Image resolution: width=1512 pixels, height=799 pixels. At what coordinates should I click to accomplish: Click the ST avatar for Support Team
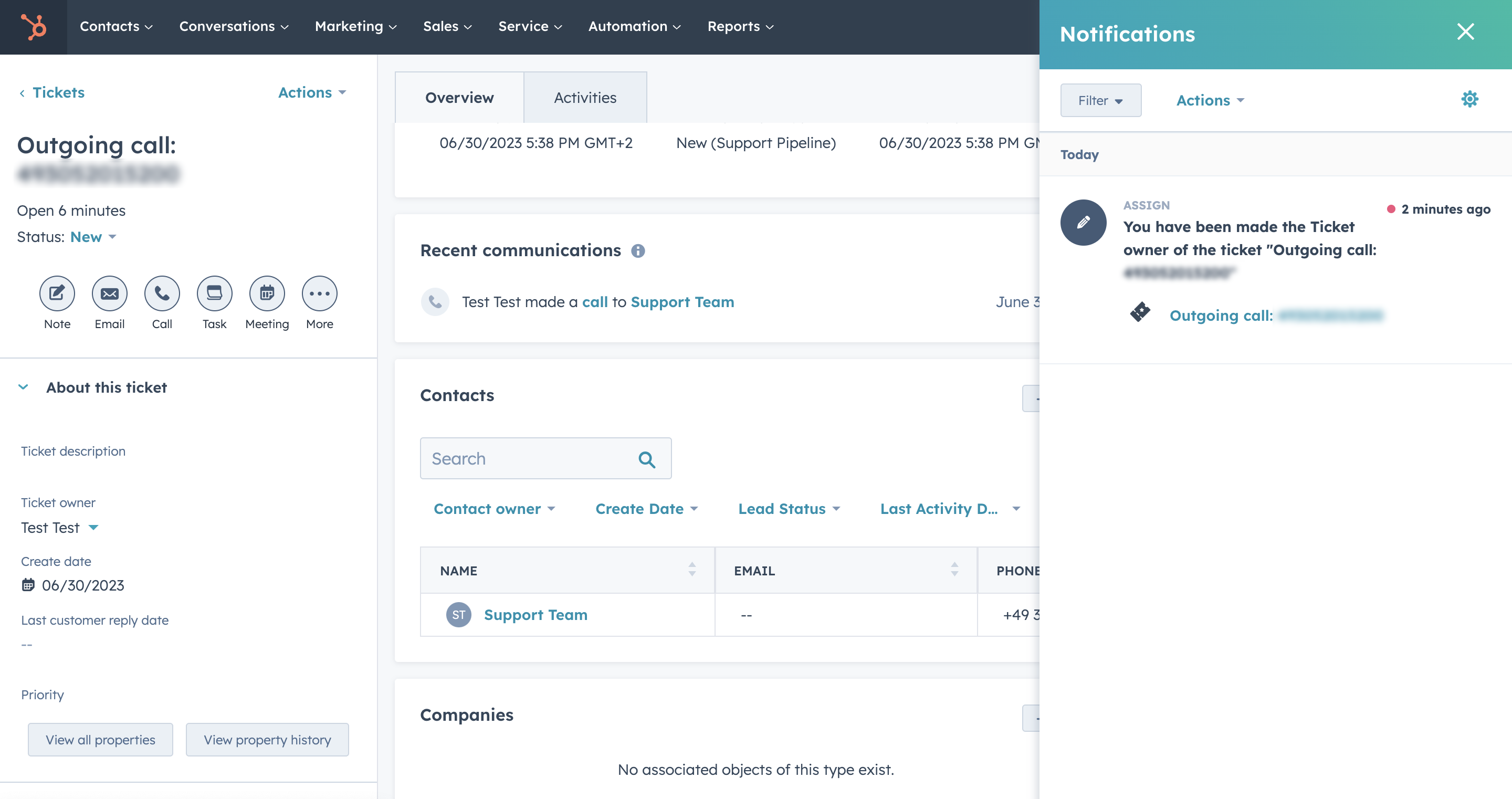click(x=458, y=615)
